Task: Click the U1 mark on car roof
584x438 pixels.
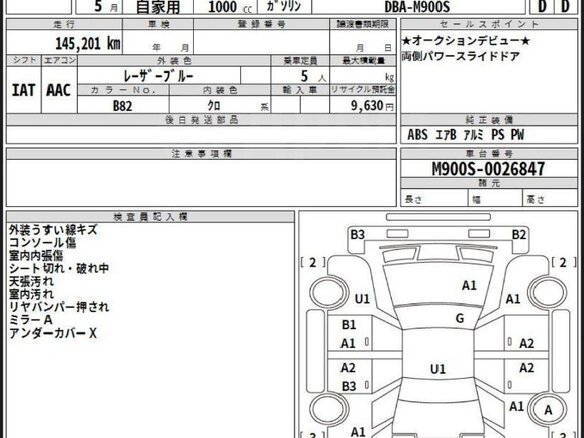Action: click(x=438, y=369)
